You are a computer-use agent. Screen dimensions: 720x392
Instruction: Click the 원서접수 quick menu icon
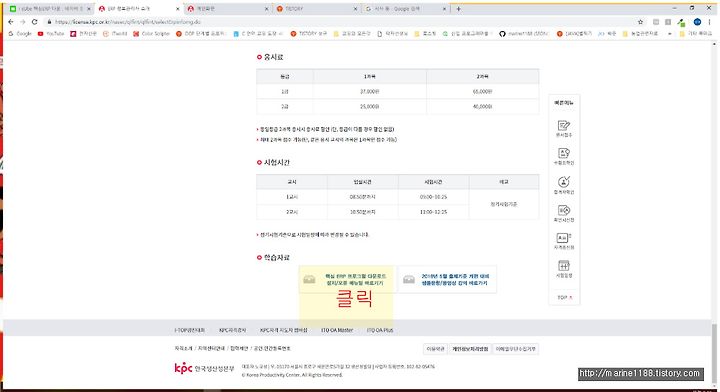564,129
